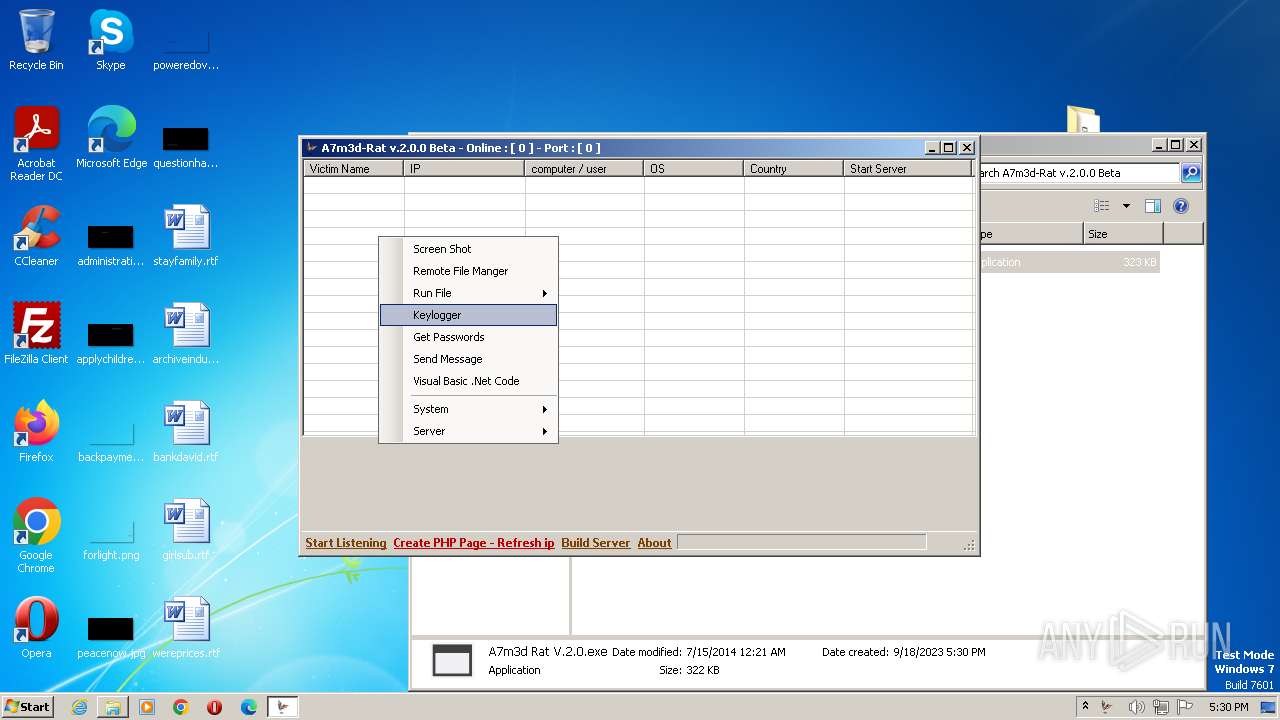Open Edge from the taskbar
The image size is (1280, 720).
[249, 707]
